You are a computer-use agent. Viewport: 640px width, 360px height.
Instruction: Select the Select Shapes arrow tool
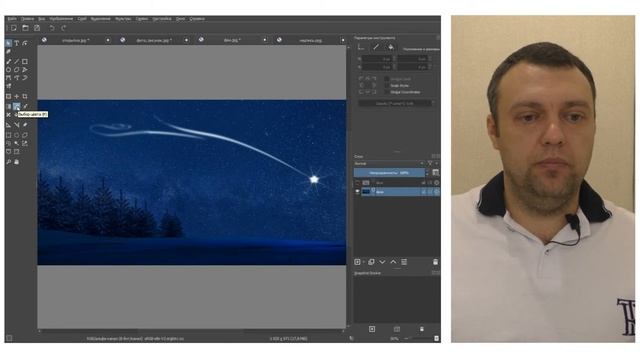[9, 43]
